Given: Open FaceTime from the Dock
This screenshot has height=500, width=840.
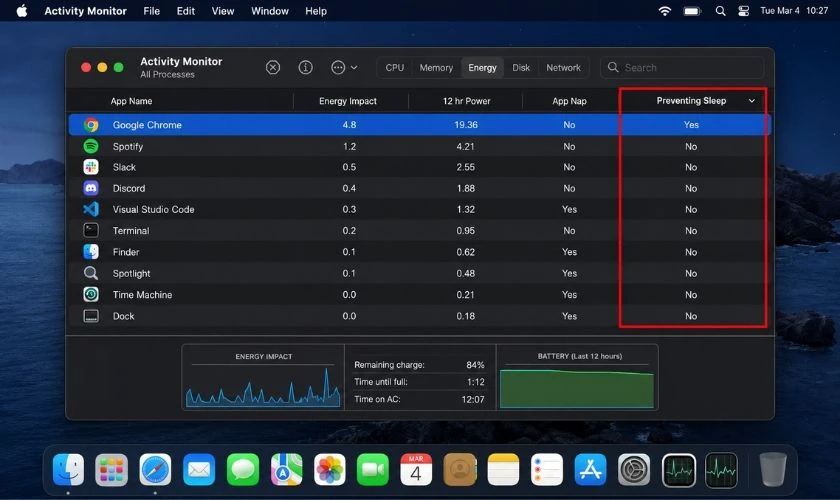Looking at the screenshot, I should coord(373,469).
